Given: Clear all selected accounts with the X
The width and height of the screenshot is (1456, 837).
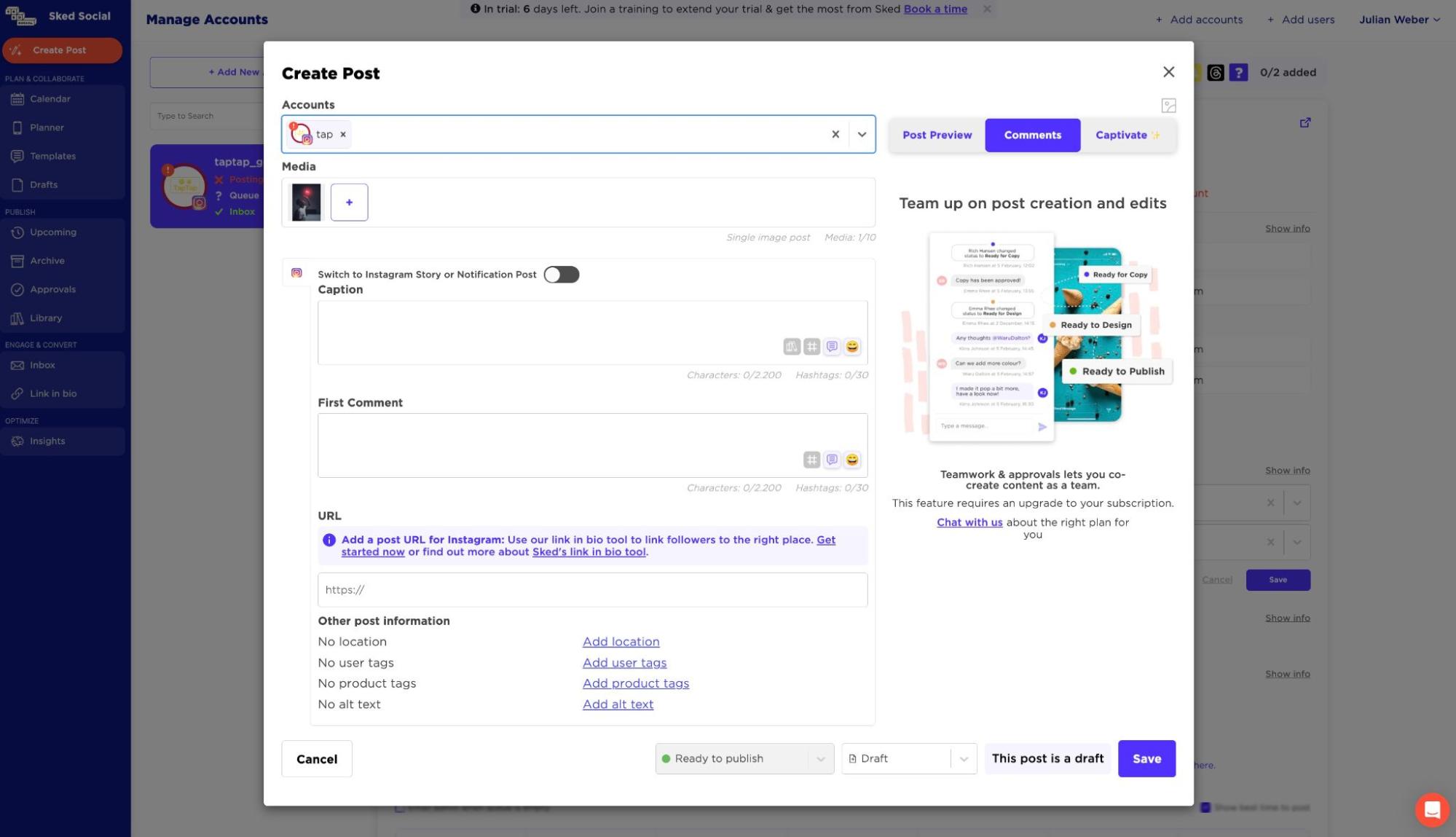Looking at the screenshot, I should (x=835, y=134).
